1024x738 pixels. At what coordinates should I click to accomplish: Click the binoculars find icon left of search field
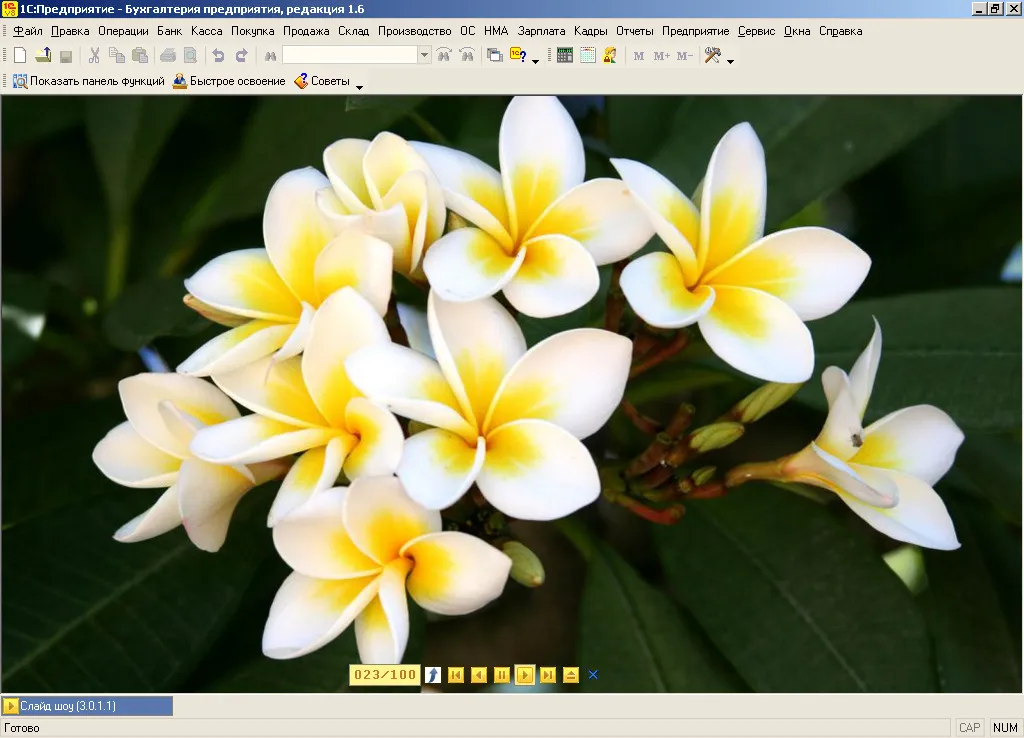(270, 57)
